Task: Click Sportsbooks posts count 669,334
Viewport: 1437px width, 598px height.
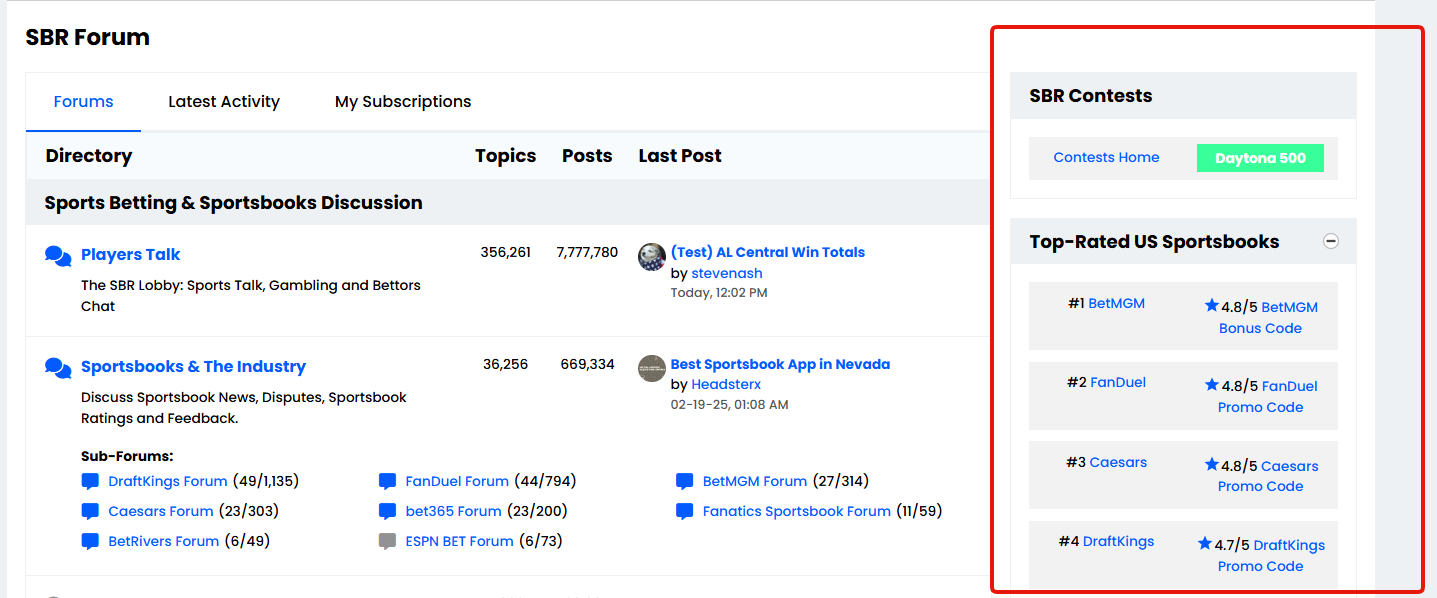Action: (x=587, y=364)
